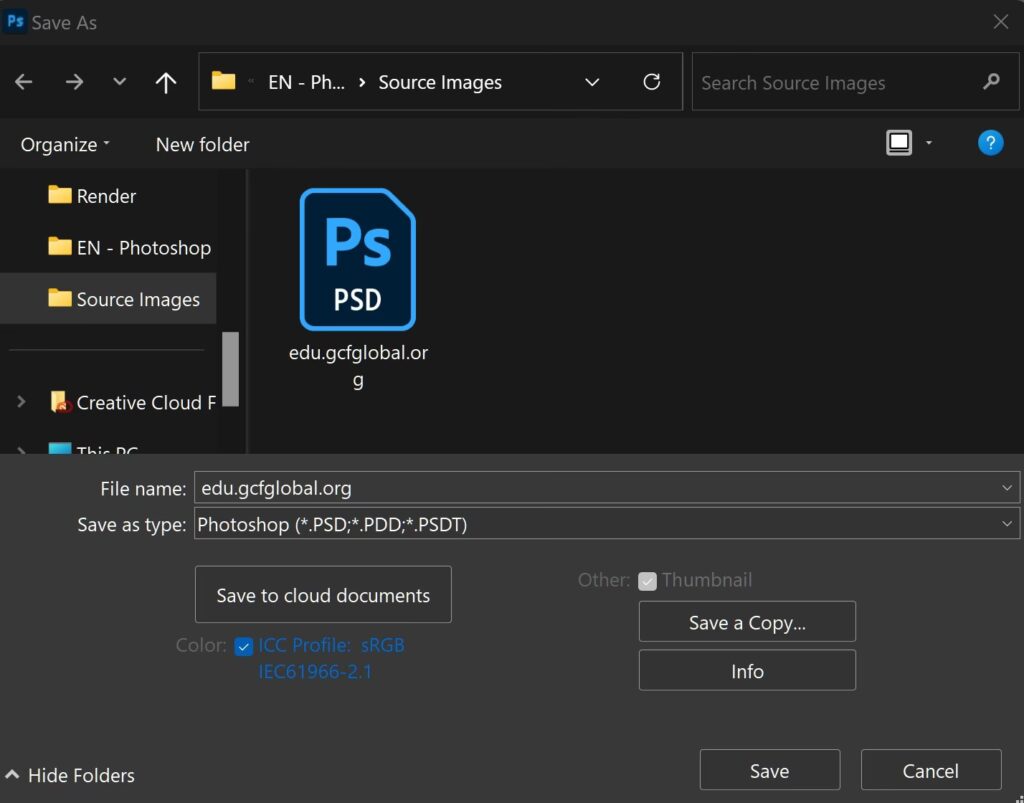This screenshot has width=1024, height=803.
Task: Click New folder in toolbar
Action: click(202, 144)
